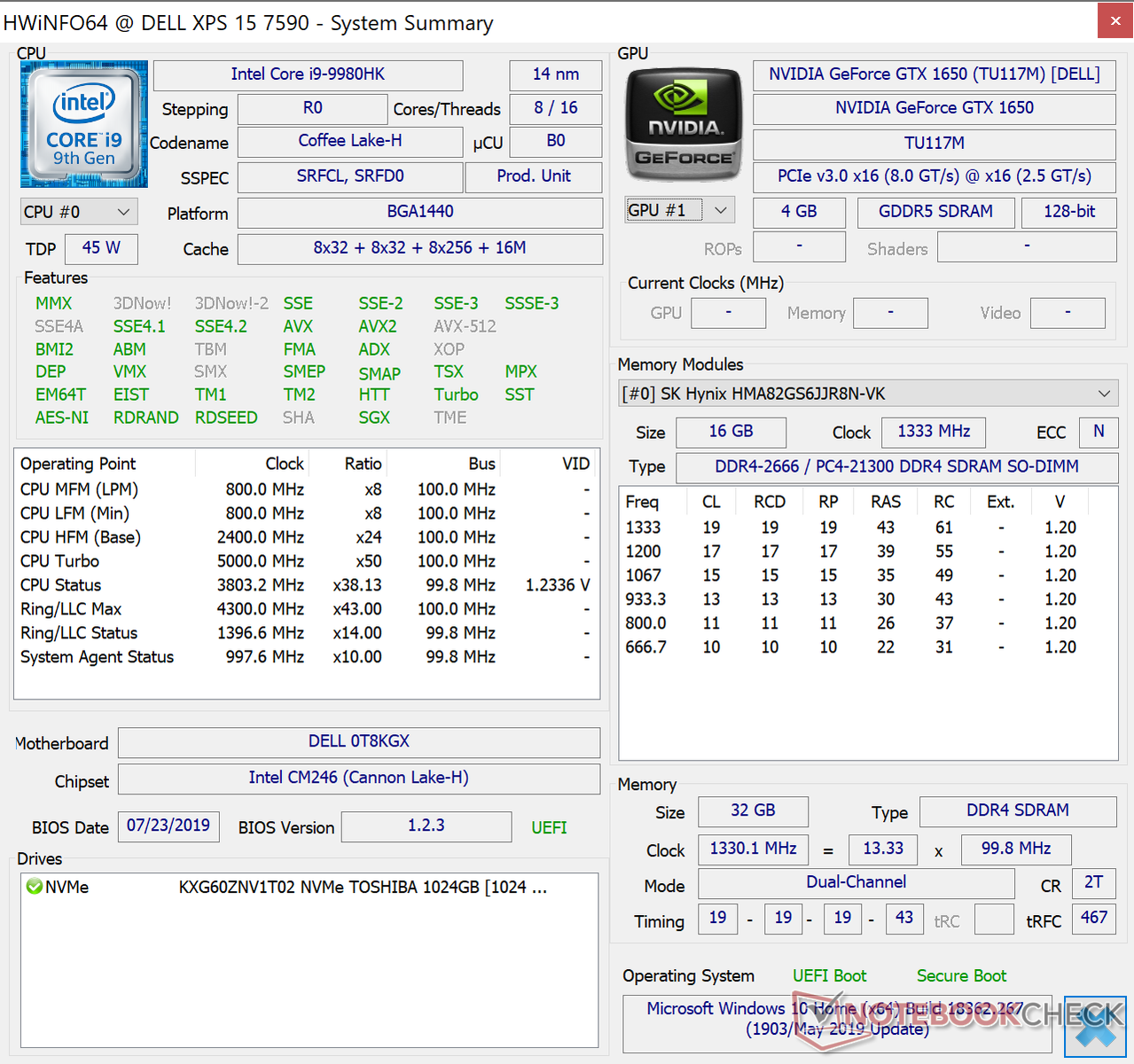This screenshot has width=1134, height=1064.
Task: Click the 45 W TDP value
Action: coord(101,248)
